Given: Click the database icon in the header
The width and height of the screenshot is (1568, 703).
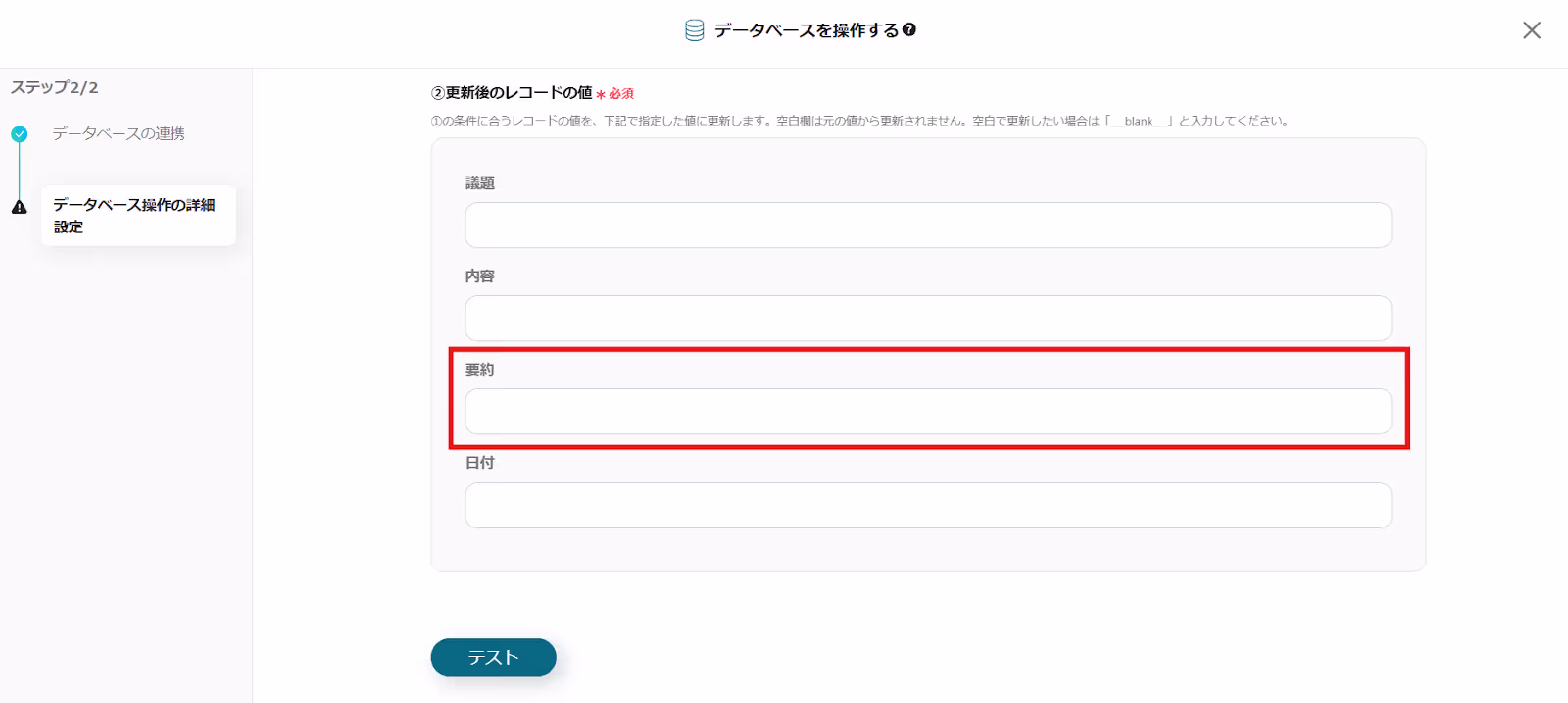Looking at the screenshot, I should click(x=694, y=30).
